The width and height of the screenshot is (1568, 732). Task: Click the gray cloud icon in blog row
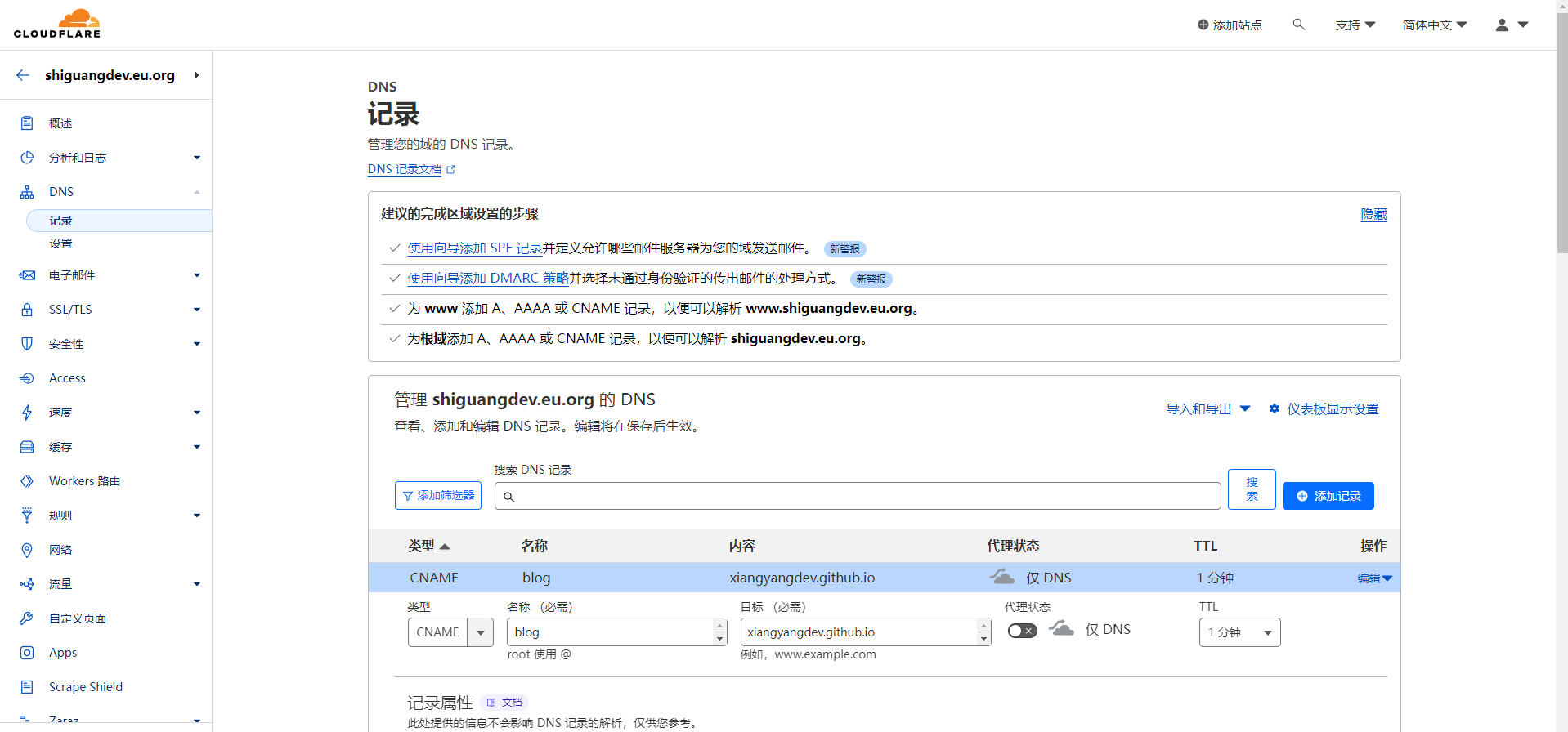click(x=1001, y=577)
